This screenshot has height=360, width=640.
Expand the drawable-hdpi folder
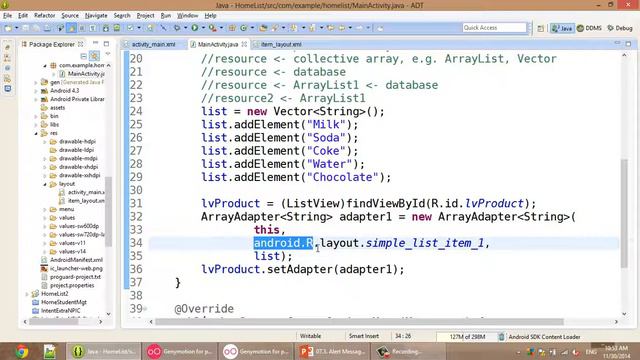(x=45, y=142)
